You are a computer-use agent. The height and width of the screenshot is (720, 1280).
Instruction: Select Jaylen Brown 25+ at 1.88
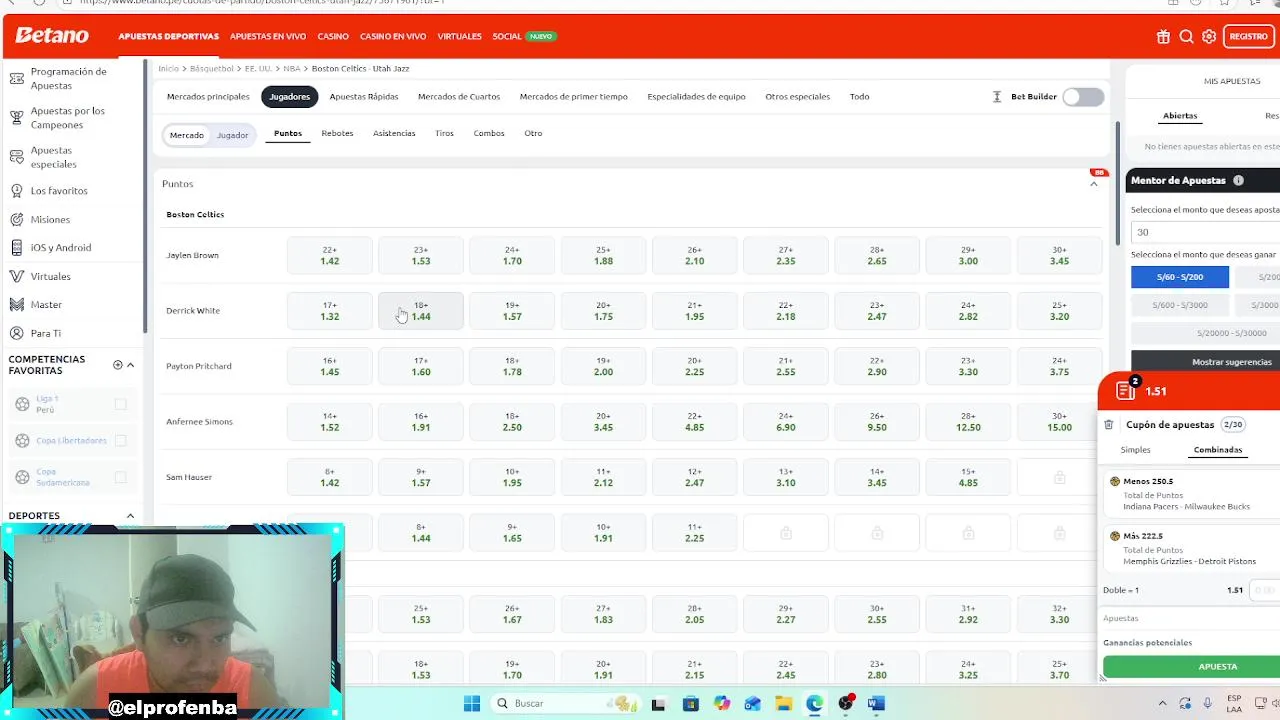pos(603,255)
